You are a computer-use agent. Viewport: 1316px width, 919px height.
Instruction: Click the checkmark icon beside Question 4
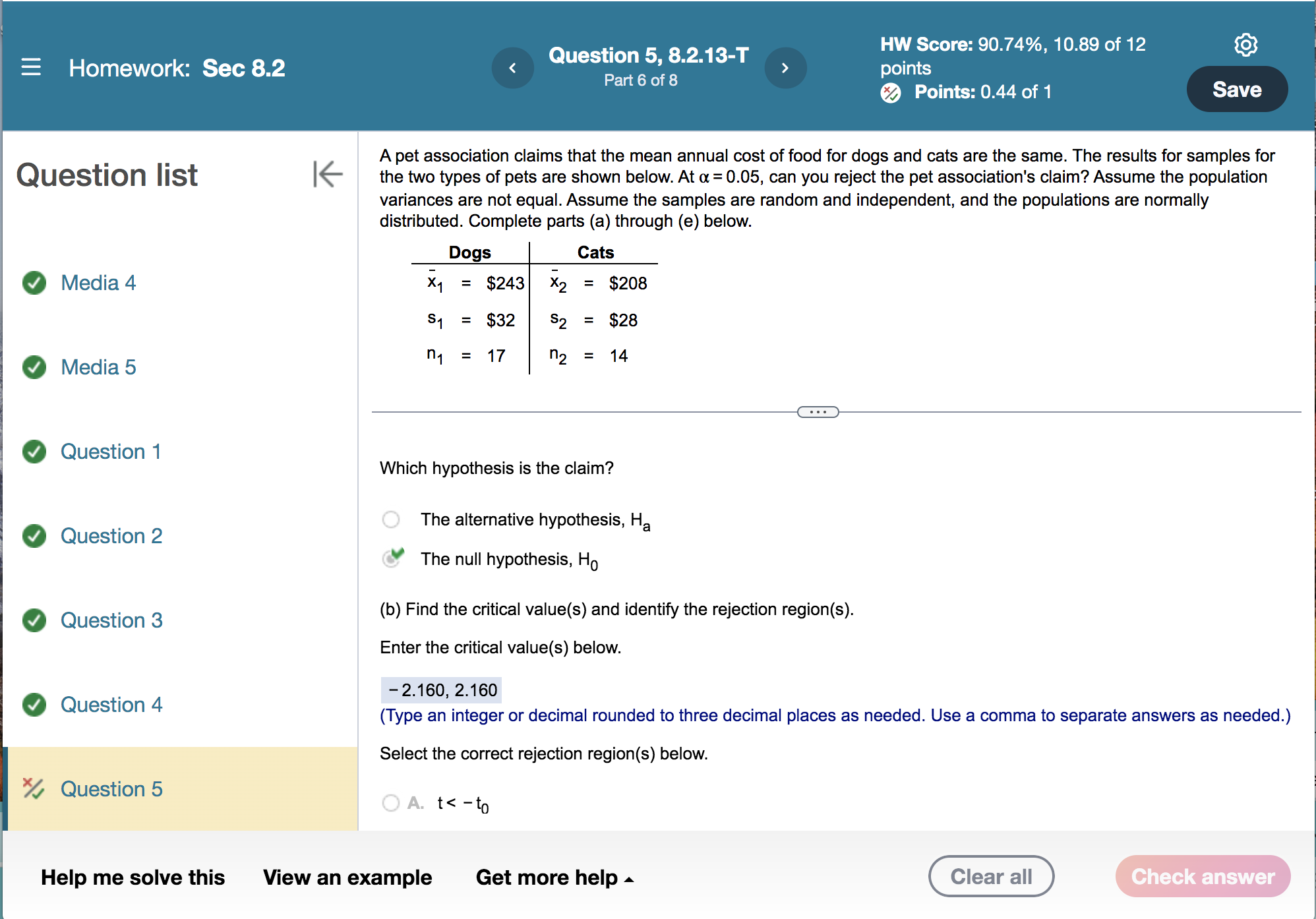coord(34,705)
